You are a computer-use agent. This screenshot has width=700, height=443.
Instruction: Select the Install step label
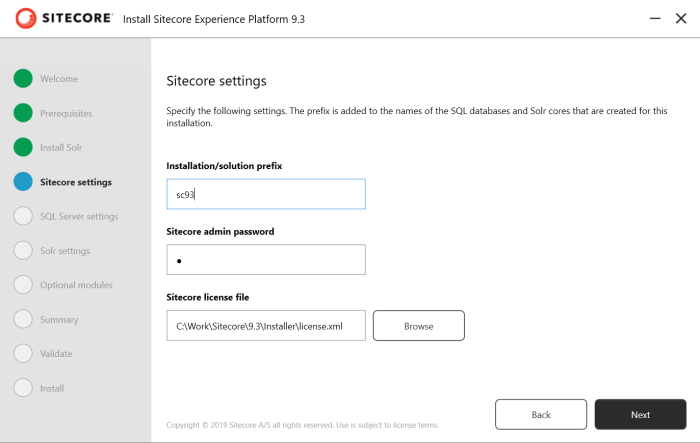pos(52,389)
